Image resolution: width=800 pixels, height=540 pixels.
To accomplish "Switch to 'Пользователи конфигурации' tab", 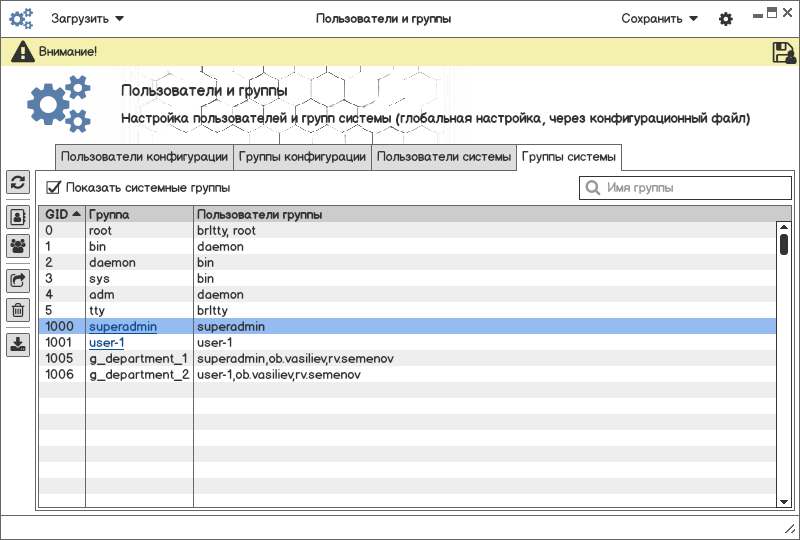I will click(144, 157).
